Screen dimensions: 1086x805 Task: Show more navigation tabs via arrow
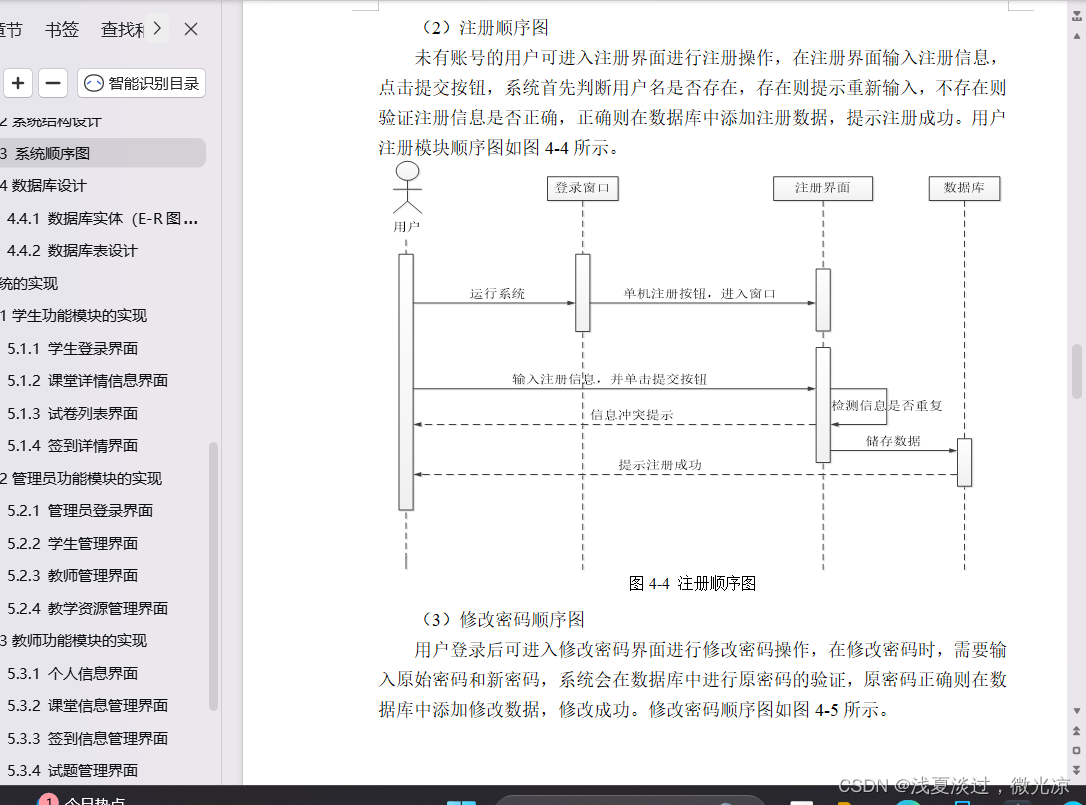coord(157,28)
